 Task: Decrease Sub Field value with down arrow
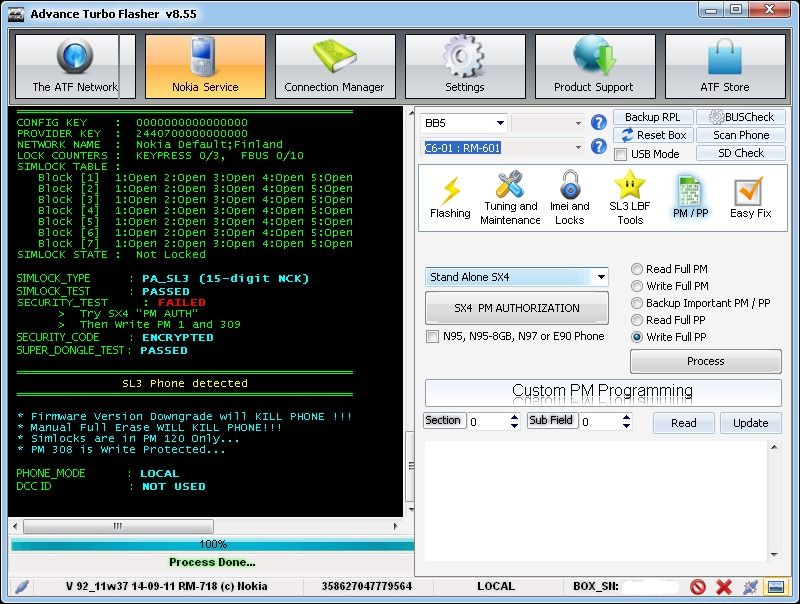[626, 425]
